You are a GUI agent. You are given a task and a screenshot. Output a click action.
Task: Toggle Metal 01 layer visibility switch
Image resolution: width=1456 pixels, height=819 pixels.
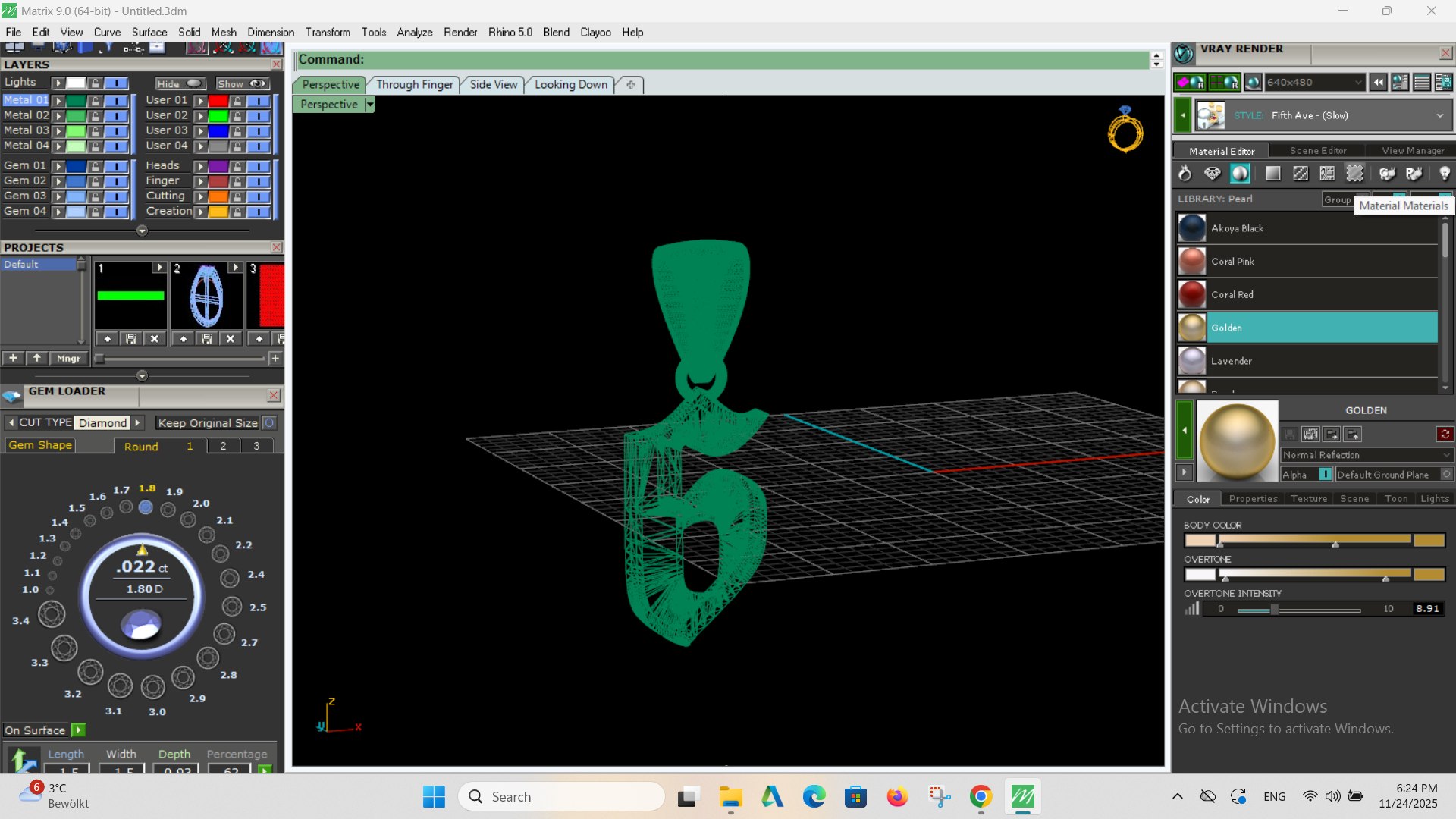tap(116, 101)
